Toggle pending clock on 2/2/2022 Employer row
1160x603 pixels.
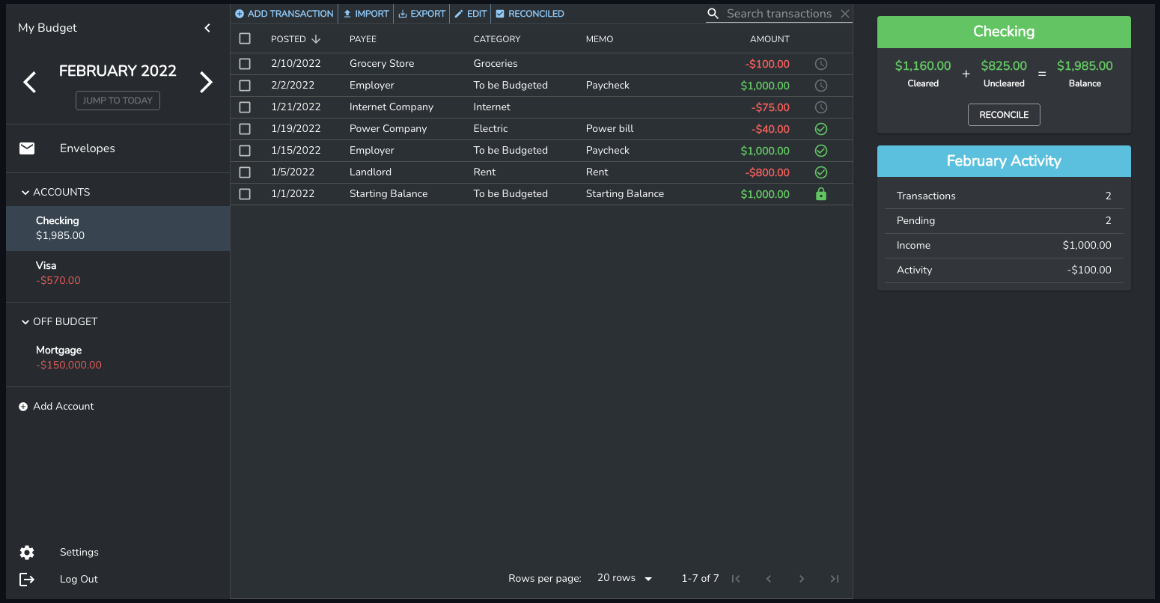(820, 86)
